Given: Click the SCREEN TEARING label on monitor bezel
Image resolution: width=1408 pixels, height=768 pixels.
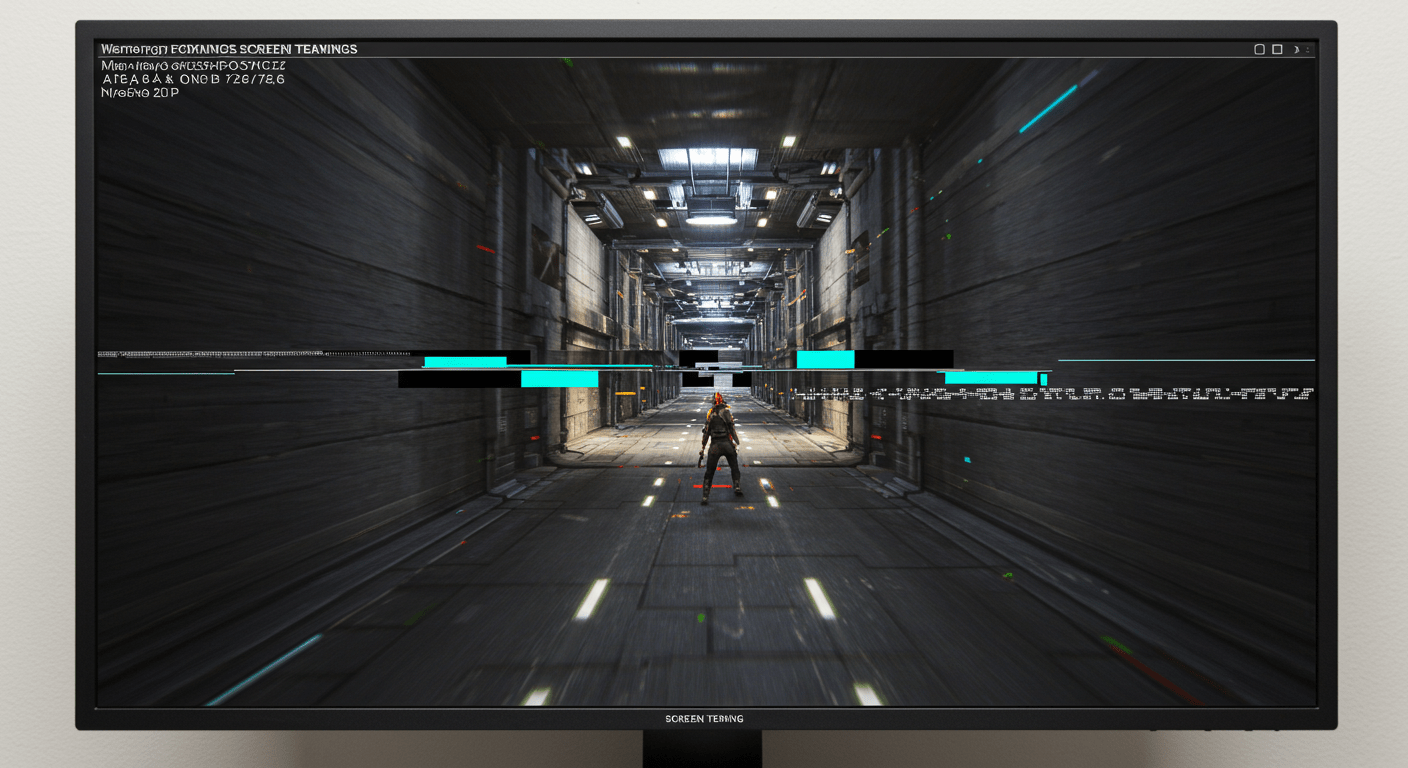Looking at the screenshot, I should click(x=704, y=719).
